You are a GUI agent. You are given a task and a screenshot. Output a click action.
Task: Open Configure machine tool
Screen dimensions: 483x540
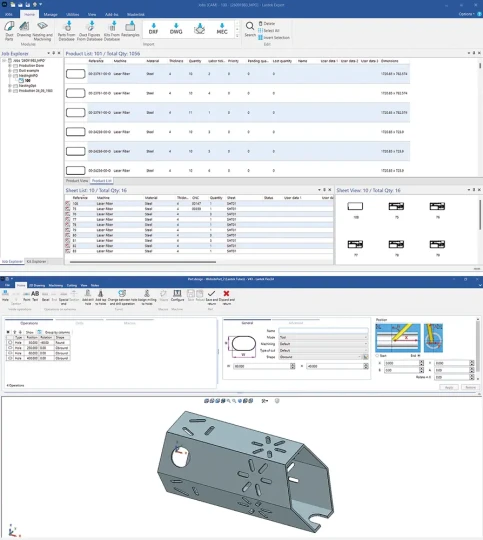coord(177,295)
